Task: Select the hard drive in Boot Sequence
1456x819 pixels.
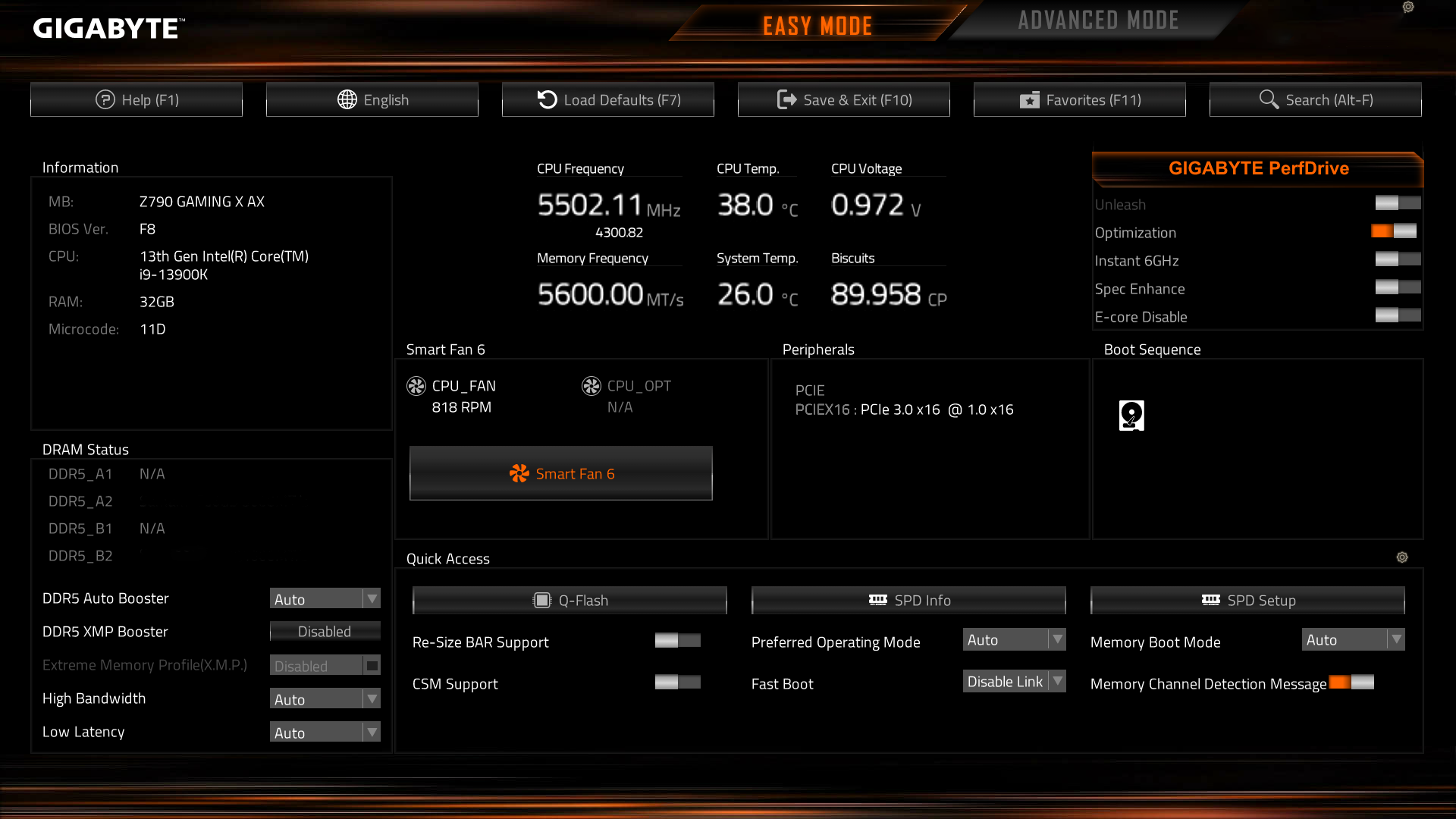Action: click(x=1131, y=415)
